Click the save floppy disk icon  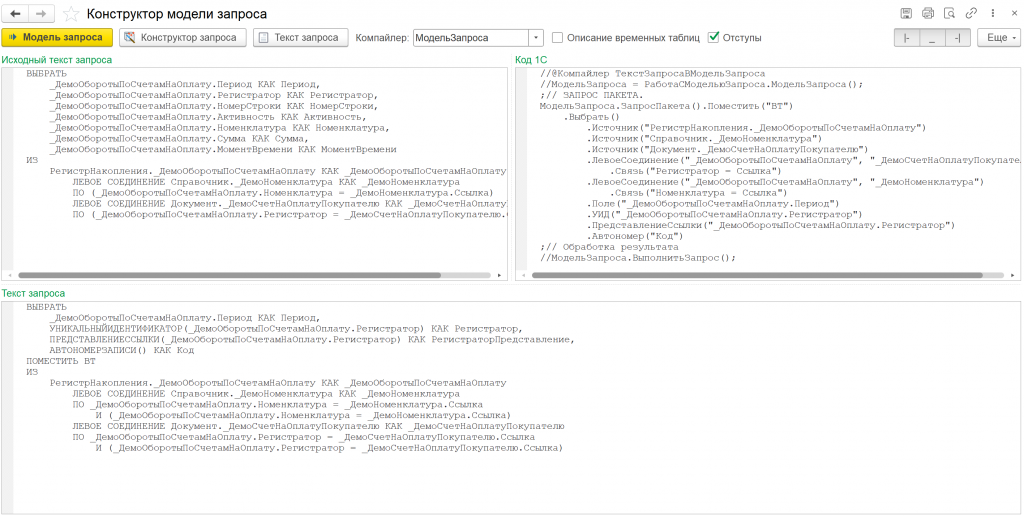906,13
